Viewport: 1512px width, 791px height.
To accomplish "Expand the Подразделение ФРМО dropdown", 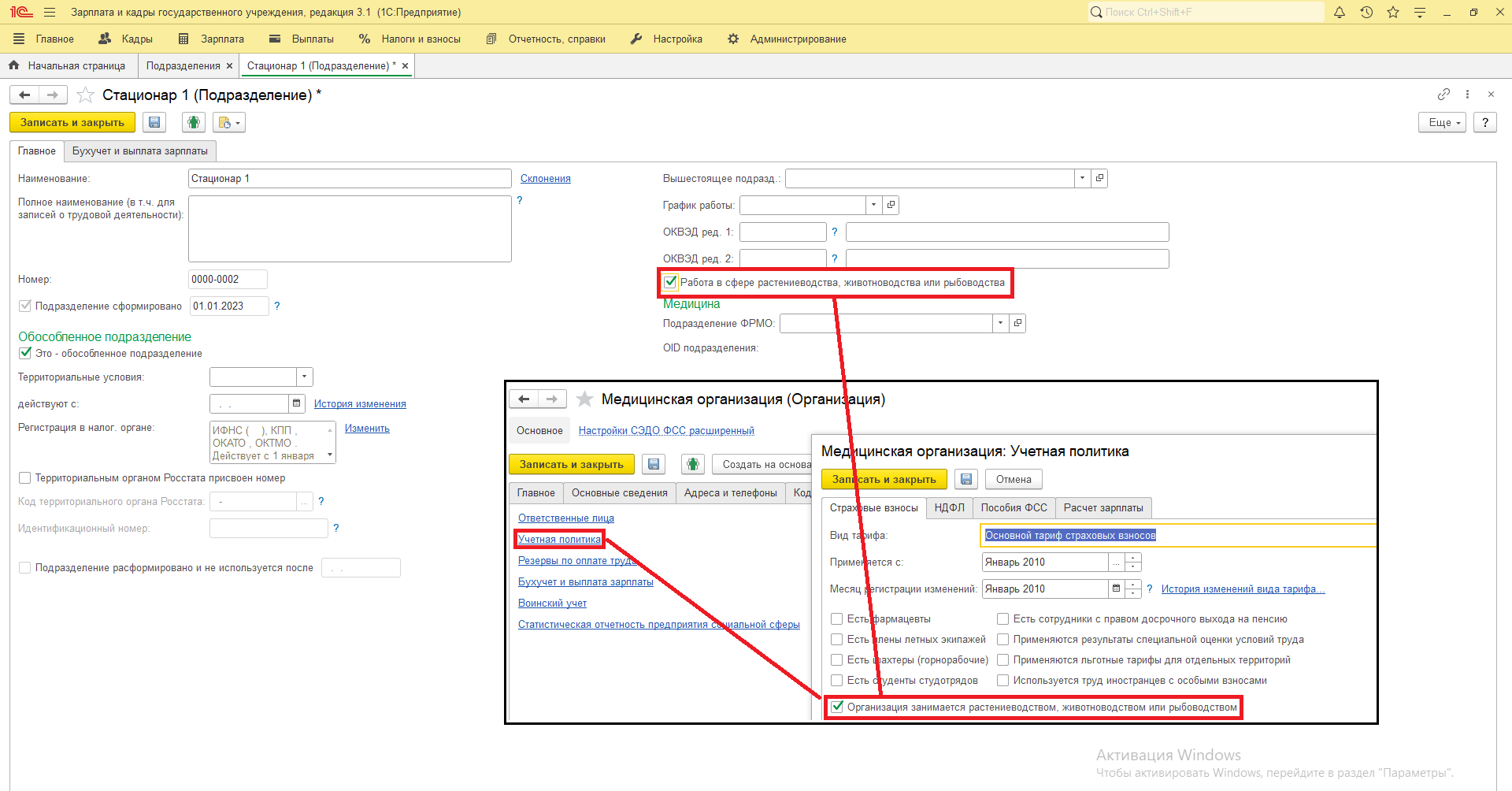I will 1001,324.
